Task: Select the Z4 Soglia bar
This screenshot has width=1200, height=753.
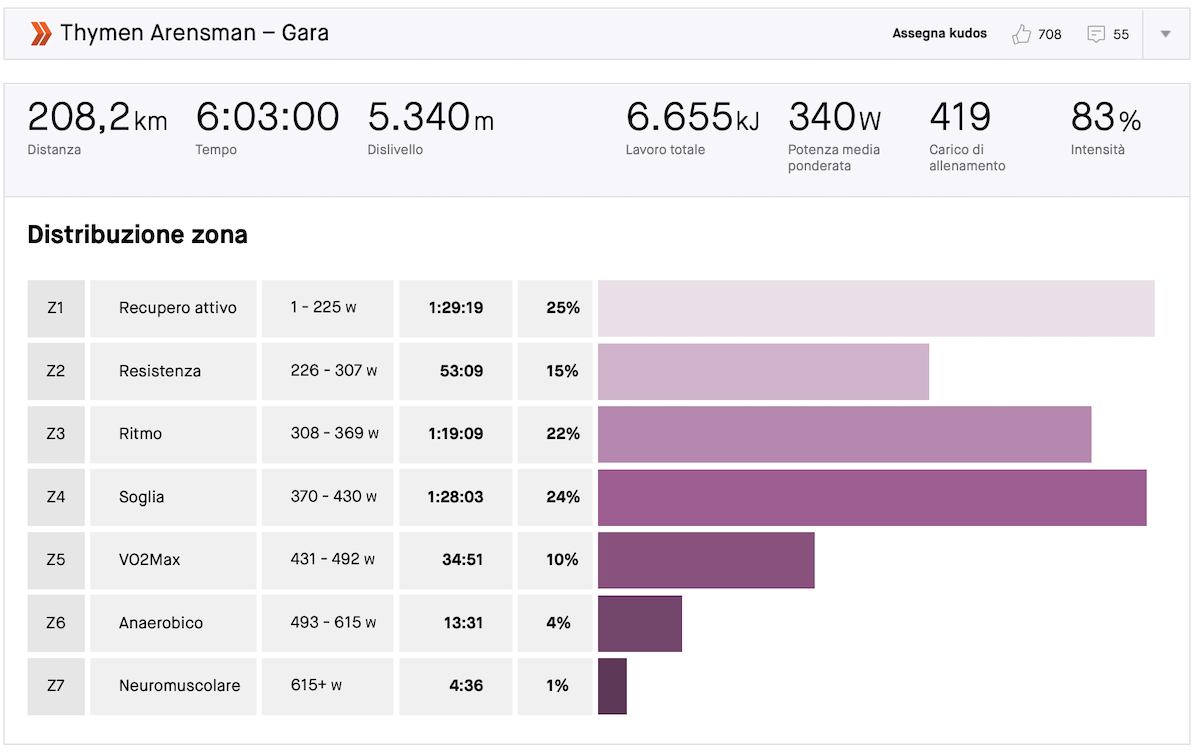Action: 872,497
